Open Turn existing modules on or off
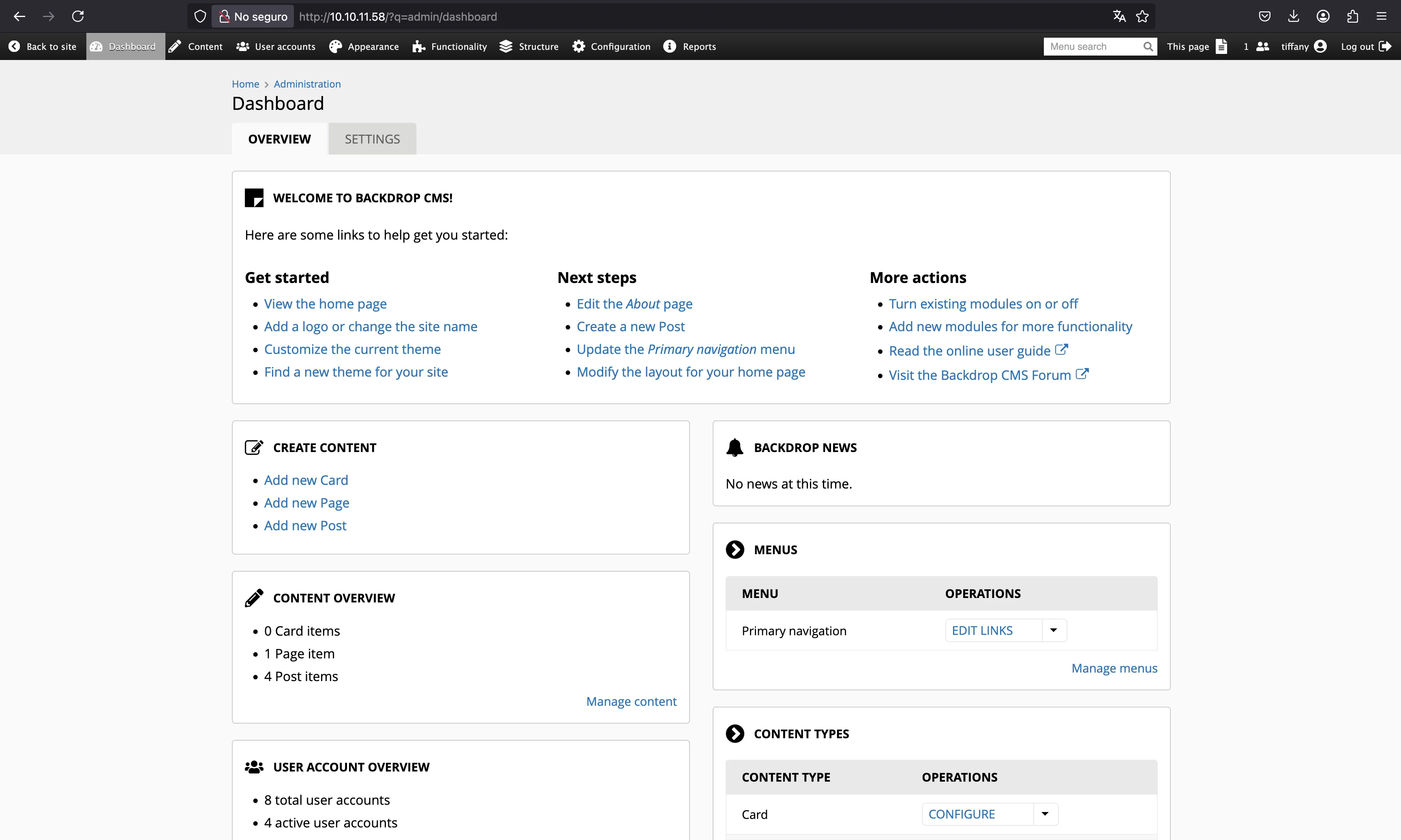 click(x=983, y=304)
